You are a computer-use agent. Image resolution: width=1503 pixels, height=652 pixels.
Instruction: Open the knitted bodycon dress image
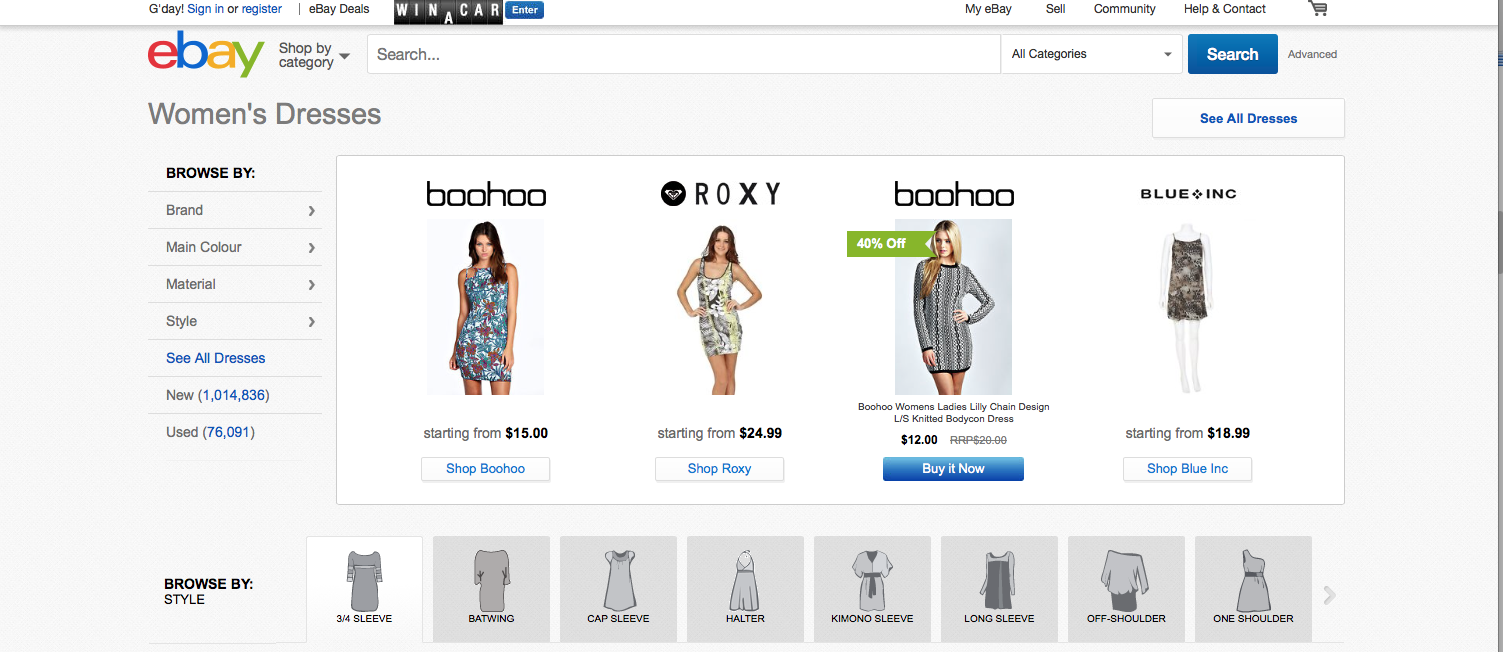point(953,307)
